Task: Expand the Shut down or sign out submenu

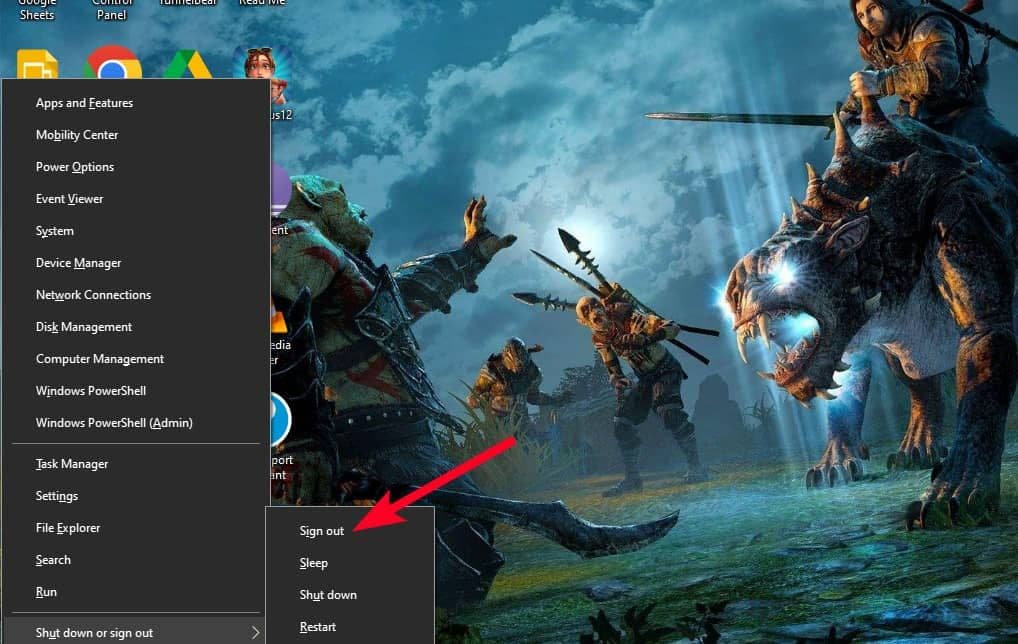Action: (x=95, y=632)
